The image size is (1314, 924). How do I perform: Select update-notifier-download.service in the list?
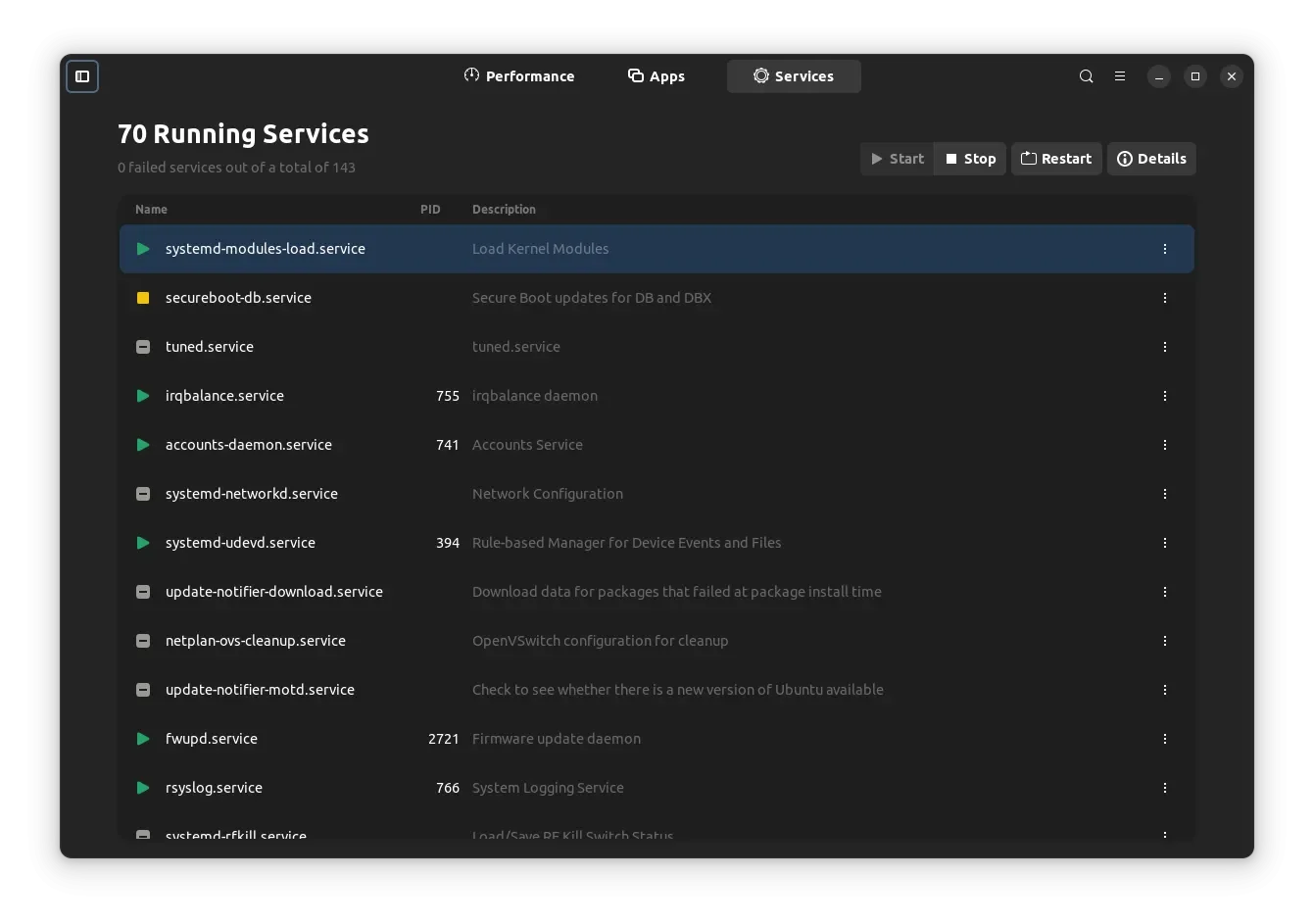pyautogui.click(x=274, y=592)
